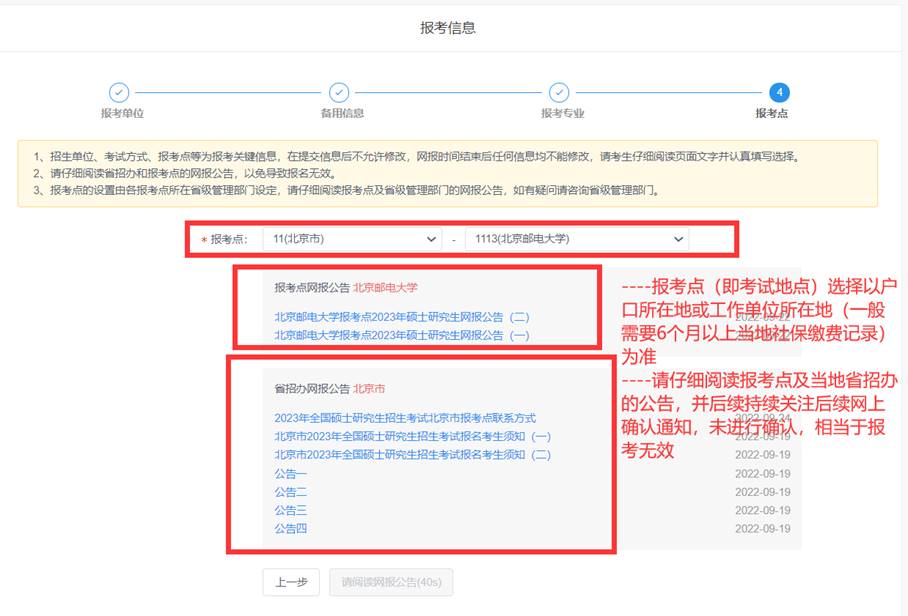The width and height of the screenshot is (908, 616).
Task: Click the 报考专业 step checkmark icon
Action: [559, 92]
